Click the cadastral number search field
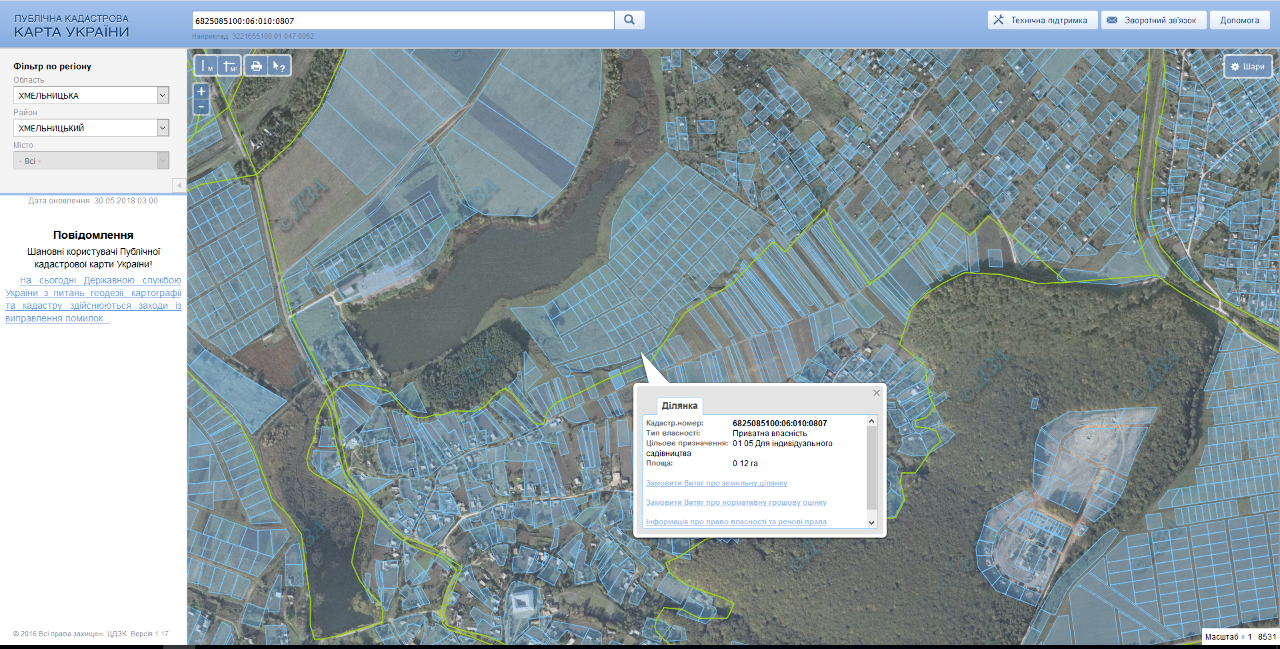Viewport: 1280px width, 649px height. click(x=402, y=20)
